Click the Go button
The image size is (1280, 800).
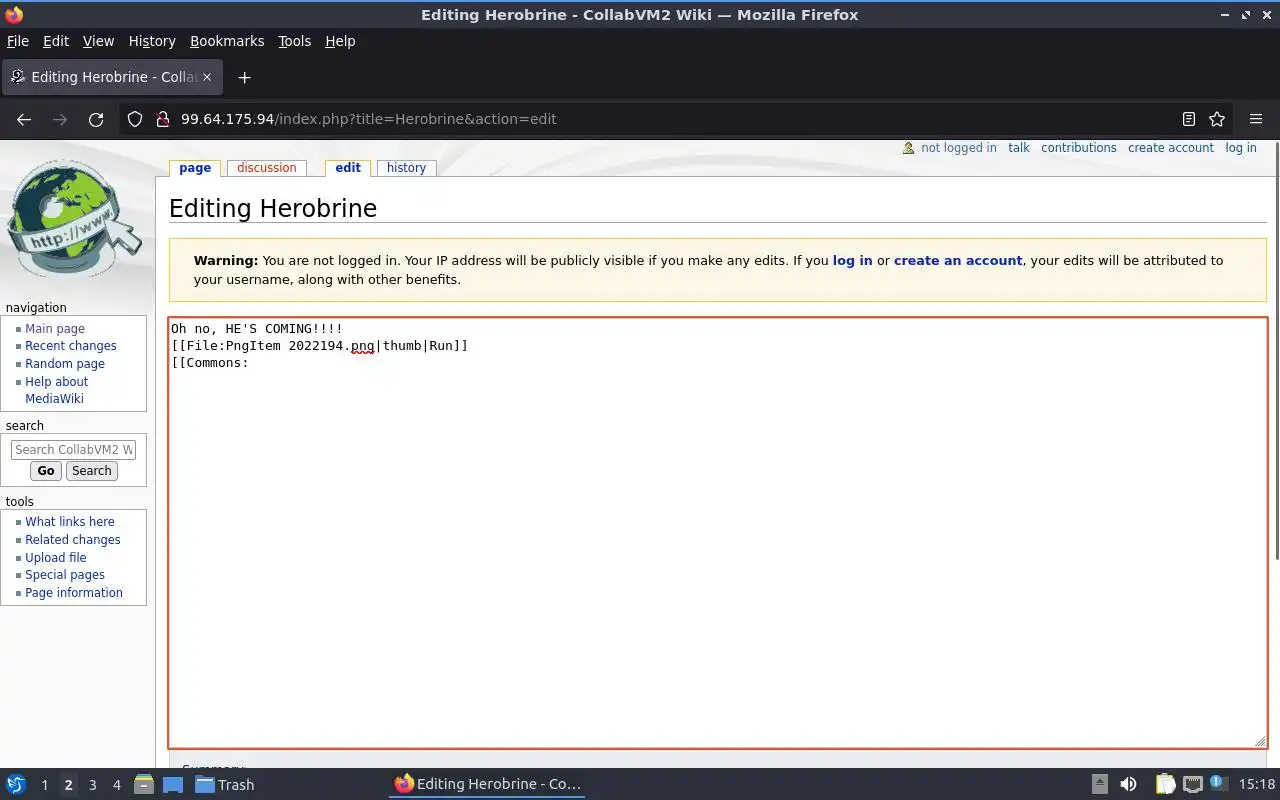coord(46,471)
